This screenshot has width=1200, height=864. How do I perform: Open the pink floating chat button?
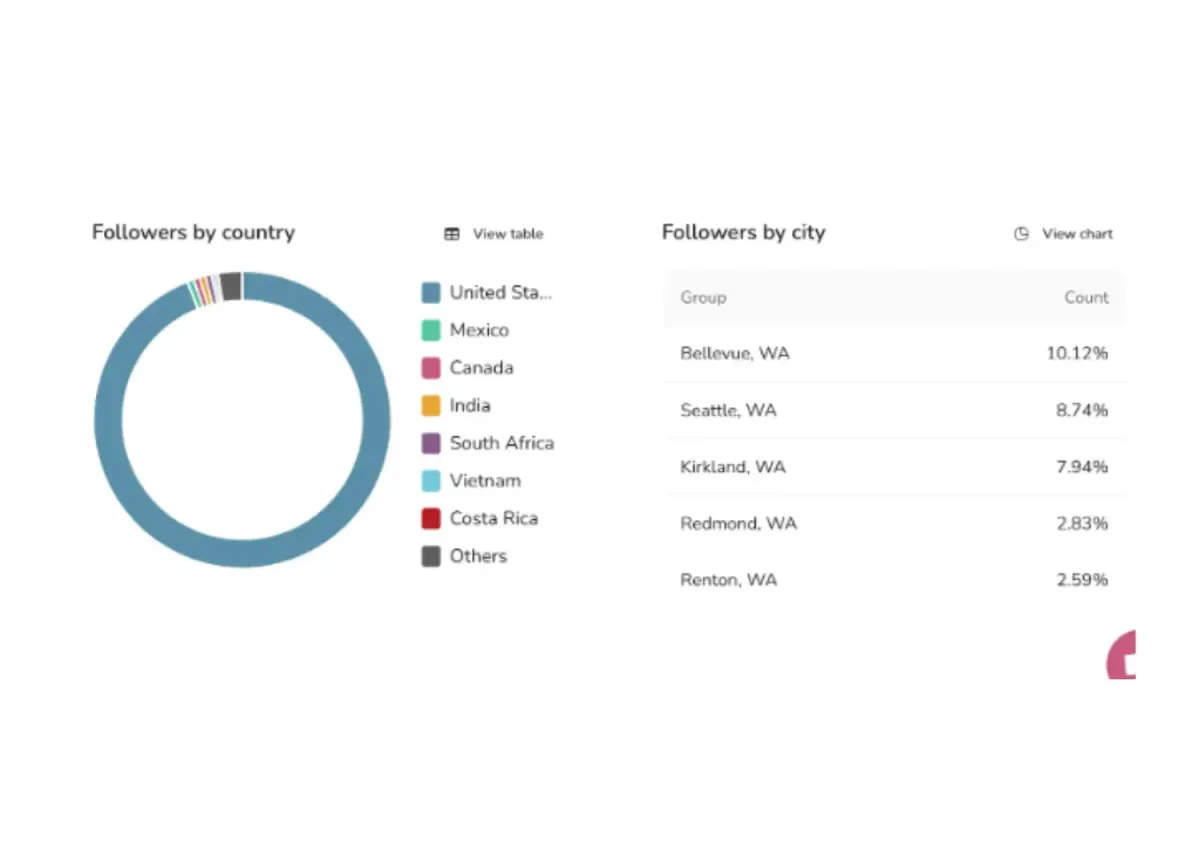[1121, 655]
